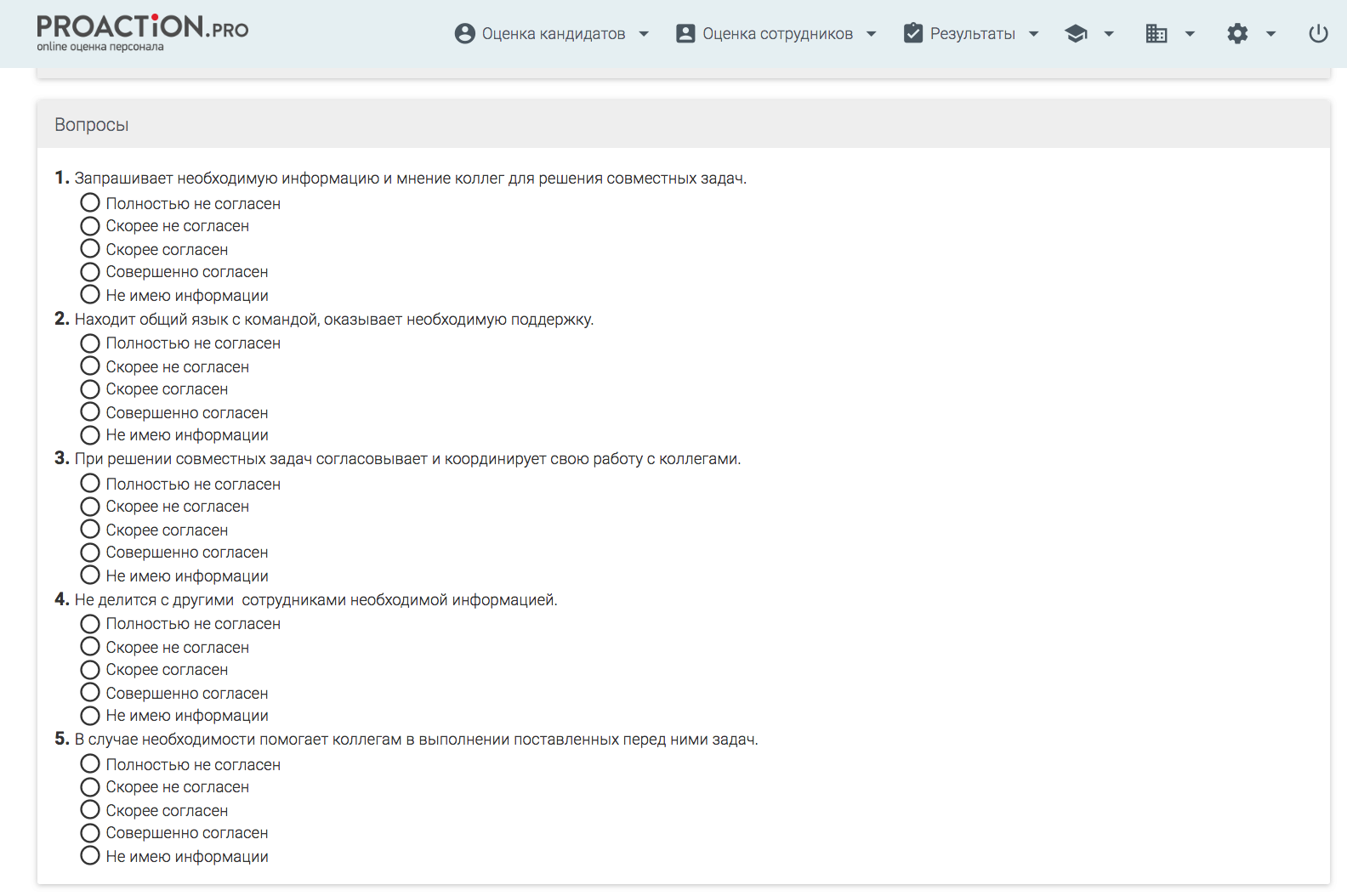Select 'Скорее согласен' for question 3
Screen dimensions: 1347x896
click(90, 529)
